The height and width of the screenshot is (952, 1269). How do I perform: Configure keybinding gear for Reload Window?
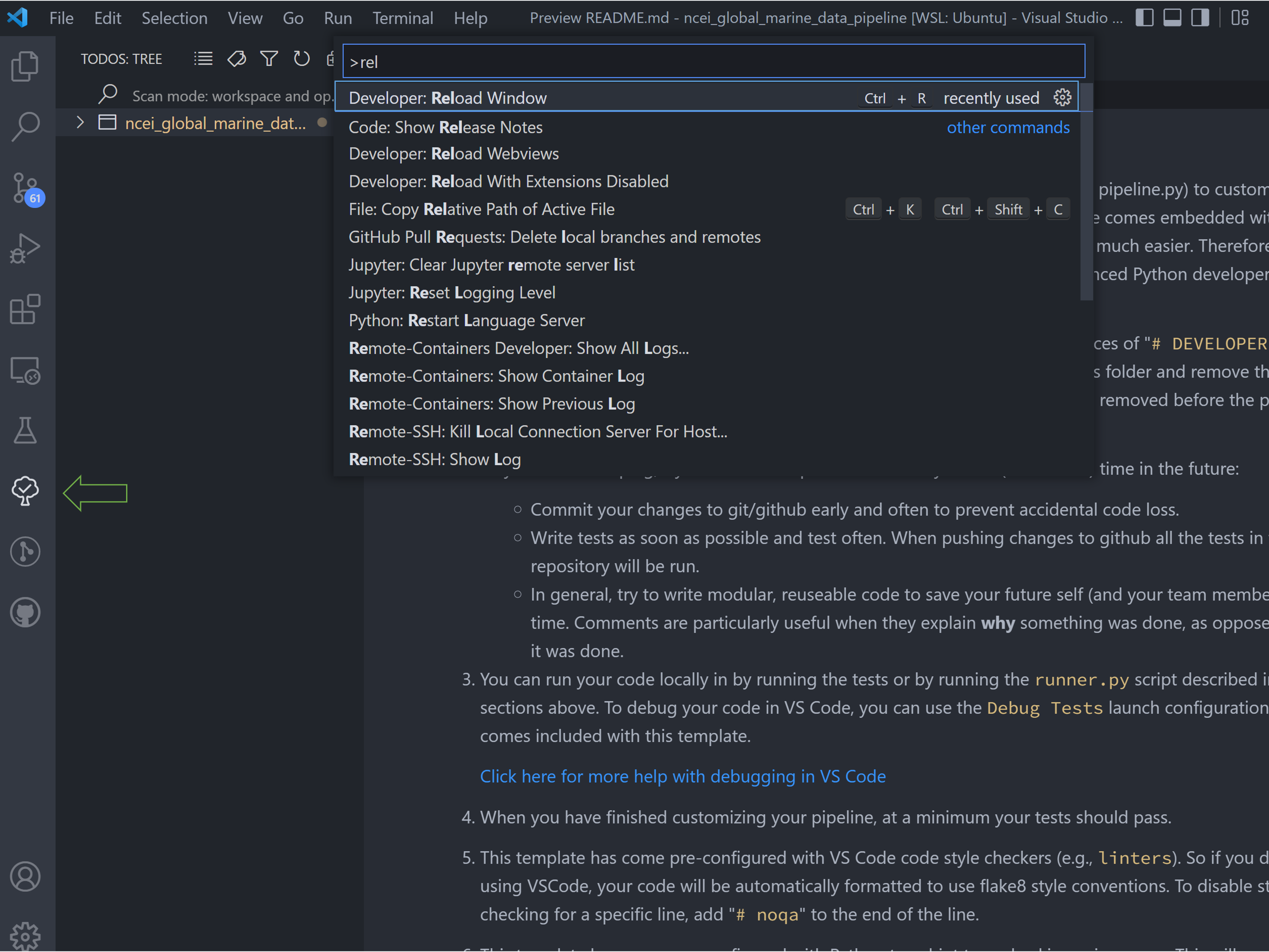tap(1062, 97)
